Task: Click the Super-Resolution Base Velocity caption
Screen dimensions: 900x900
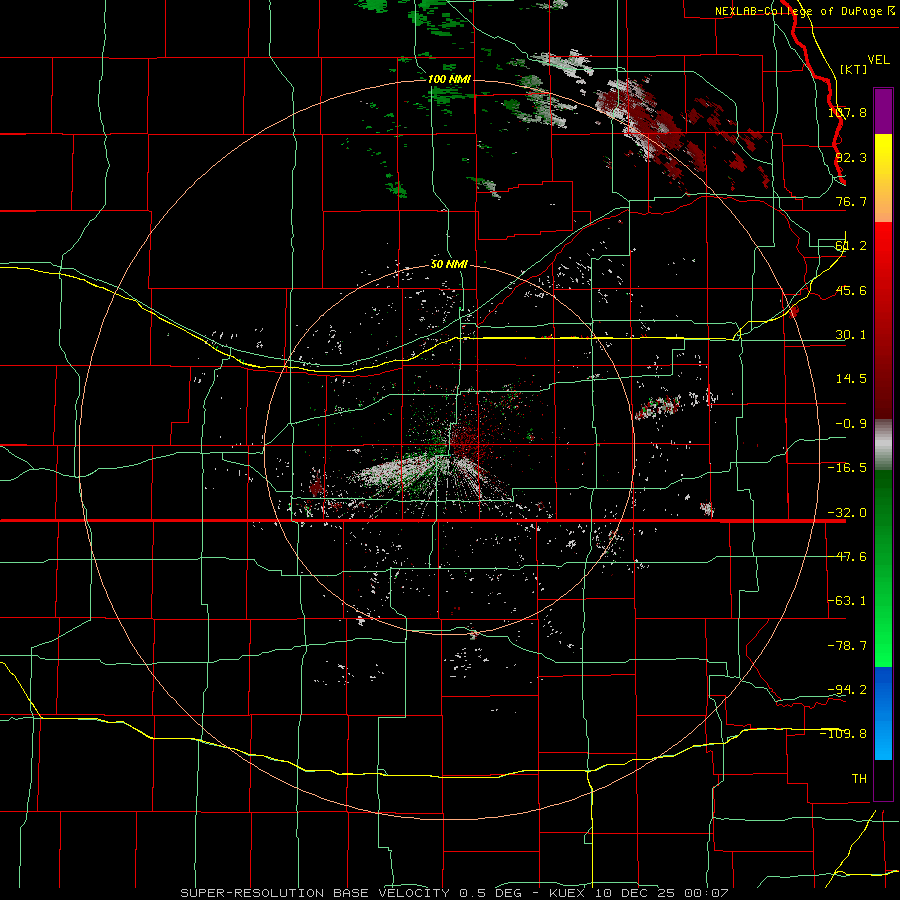Action: click(x=455, y=893)
